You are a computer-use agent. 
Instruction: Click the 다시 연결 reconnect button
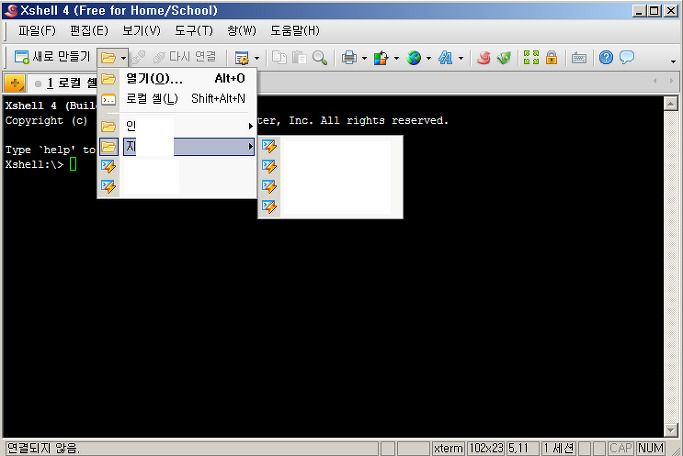(x=185, y=57)
